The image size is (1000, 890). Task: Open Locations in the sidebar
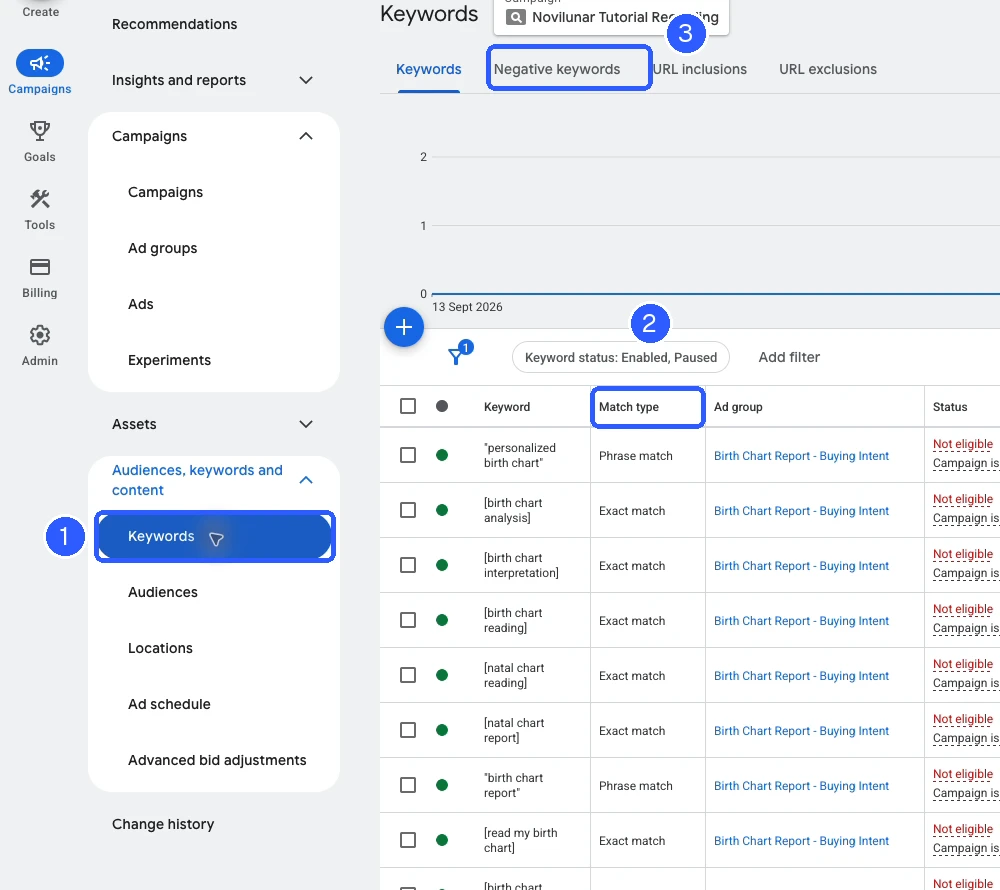160,648
